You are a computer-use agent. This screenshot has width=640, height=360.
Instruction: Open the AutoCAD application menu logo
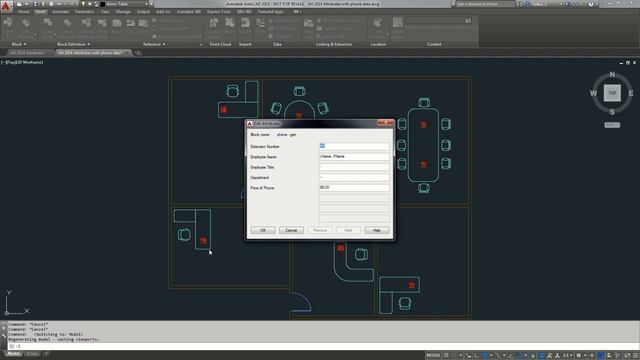click(6, 6)
